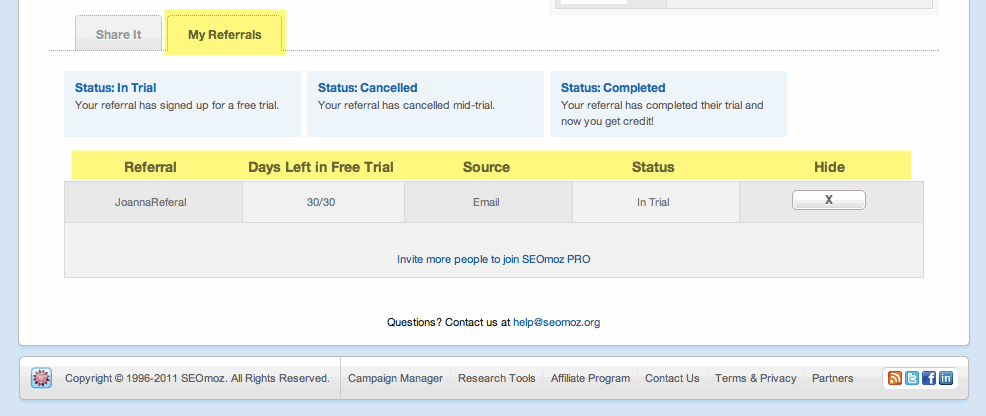Click the Status column header

coord(653,167)
